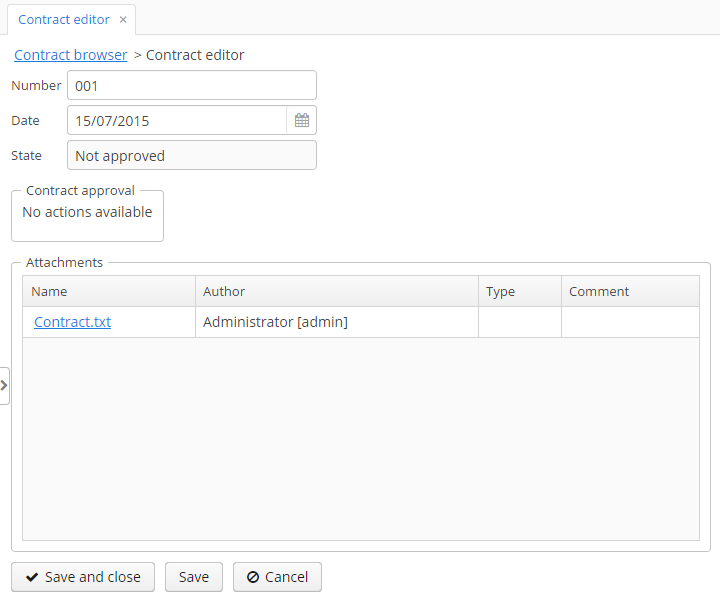The height and width of the screenshot is (604, 720).
Task: Focus the Date text field
Action: pos(177,121)
